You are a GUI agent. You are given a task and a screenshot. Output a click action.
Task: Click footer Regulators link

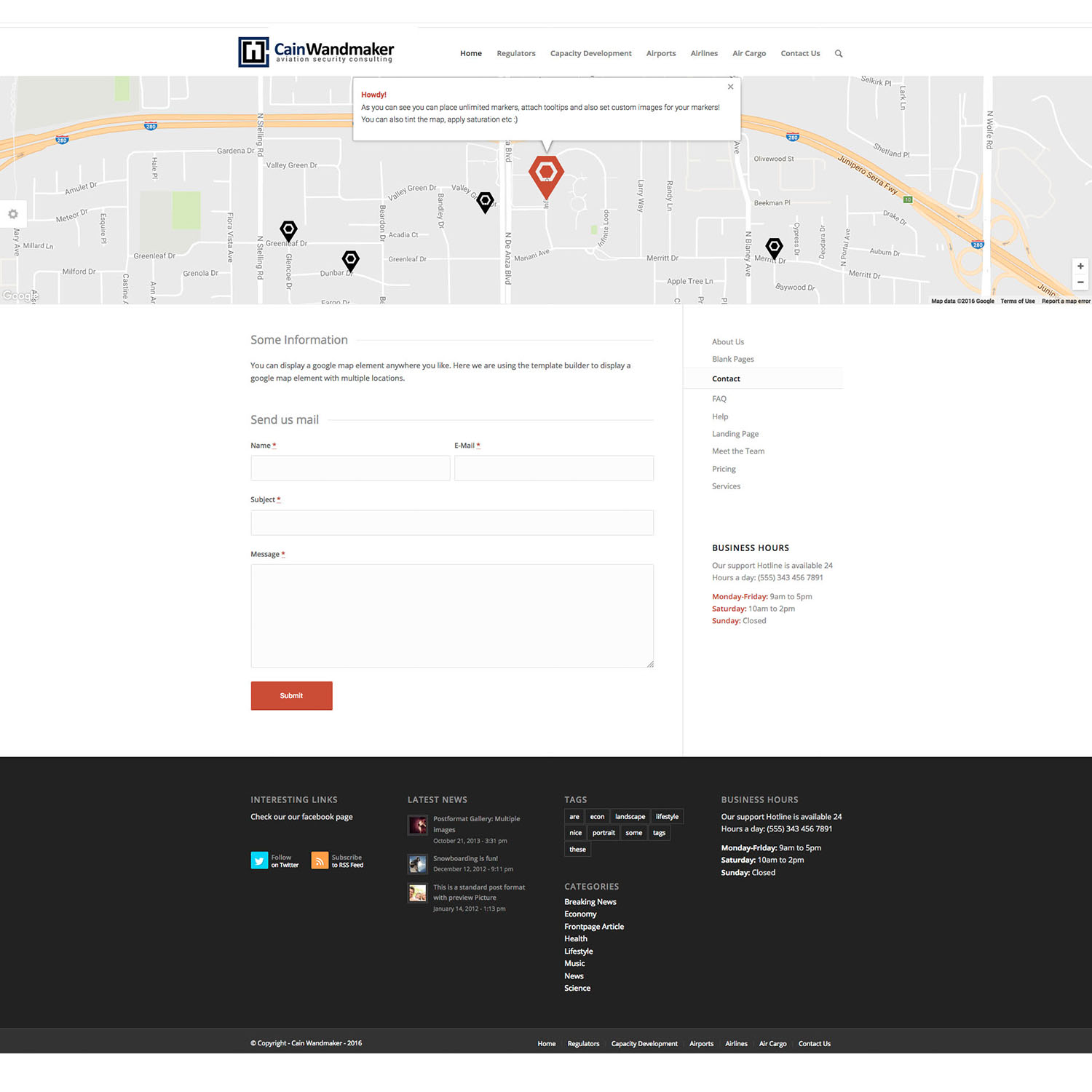pyautogui.click(x=584, y=1044)
